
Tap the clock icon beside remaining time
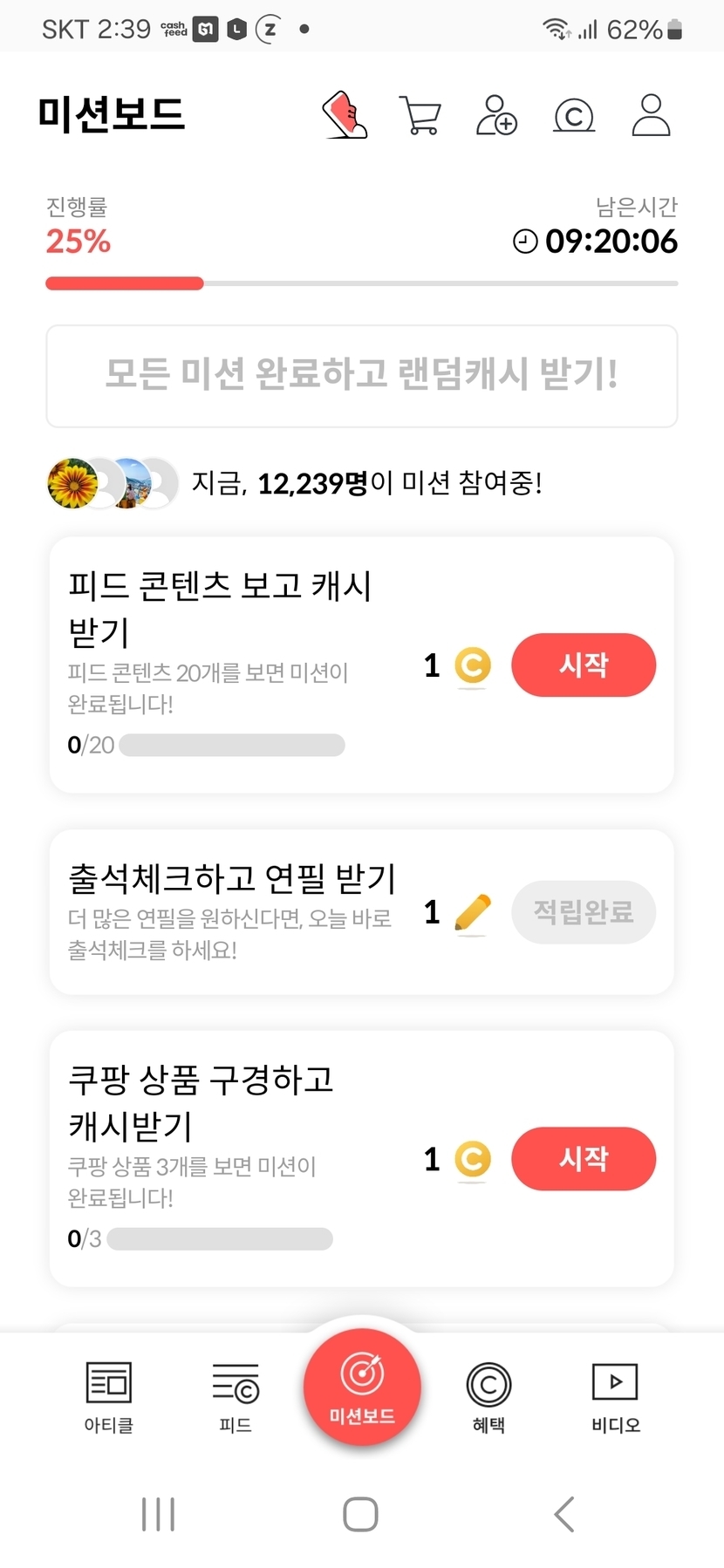[525, 242]
